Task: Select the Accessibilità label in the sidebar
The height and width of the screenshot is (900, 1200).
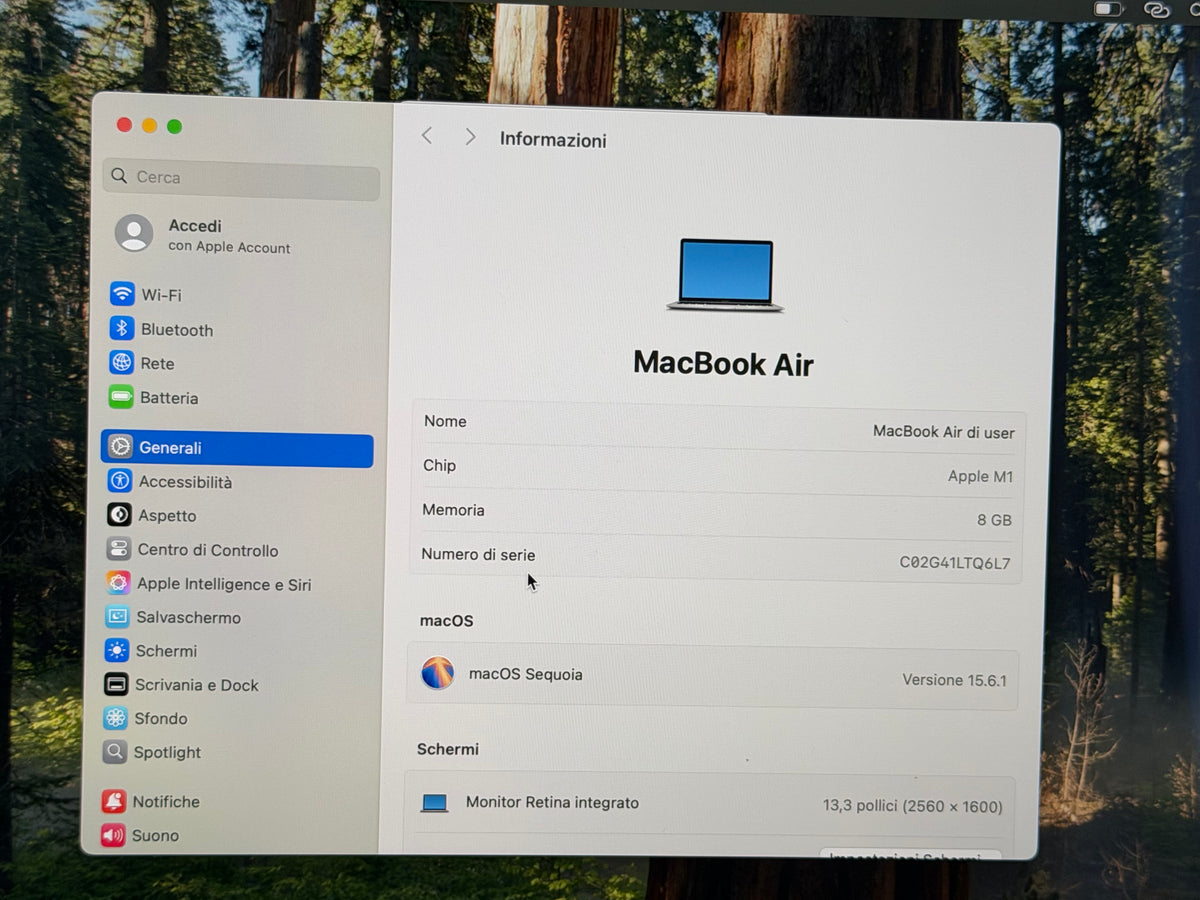Action: click(x=185, y=482)
